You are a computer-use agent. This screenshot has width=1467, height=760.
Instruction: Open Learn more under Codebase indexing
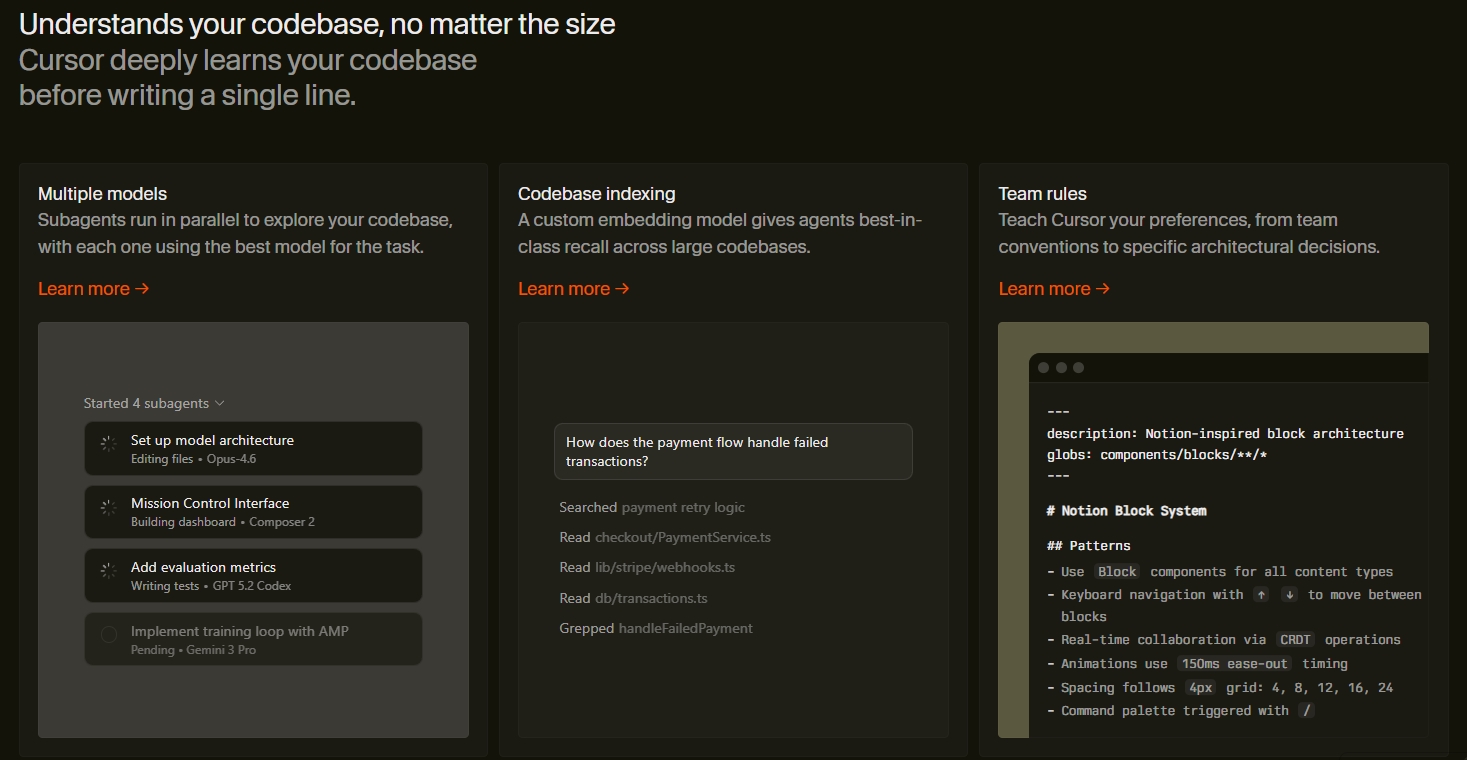pyautogui.click(x=573, y=289)
